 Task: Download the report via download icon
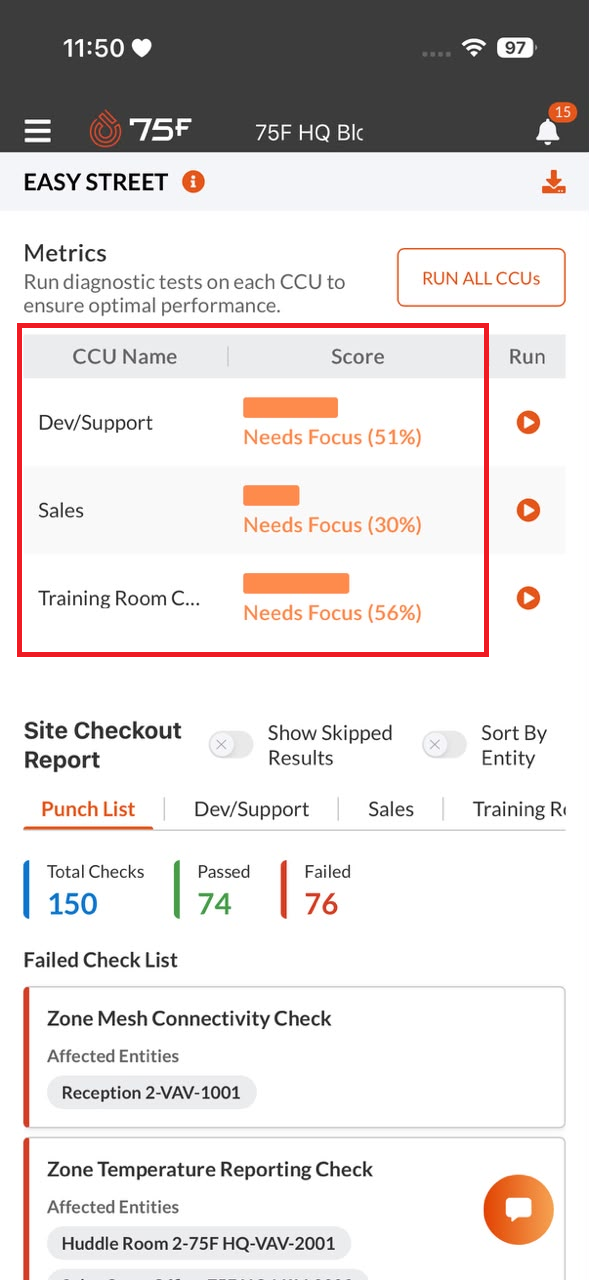(553, 182)
